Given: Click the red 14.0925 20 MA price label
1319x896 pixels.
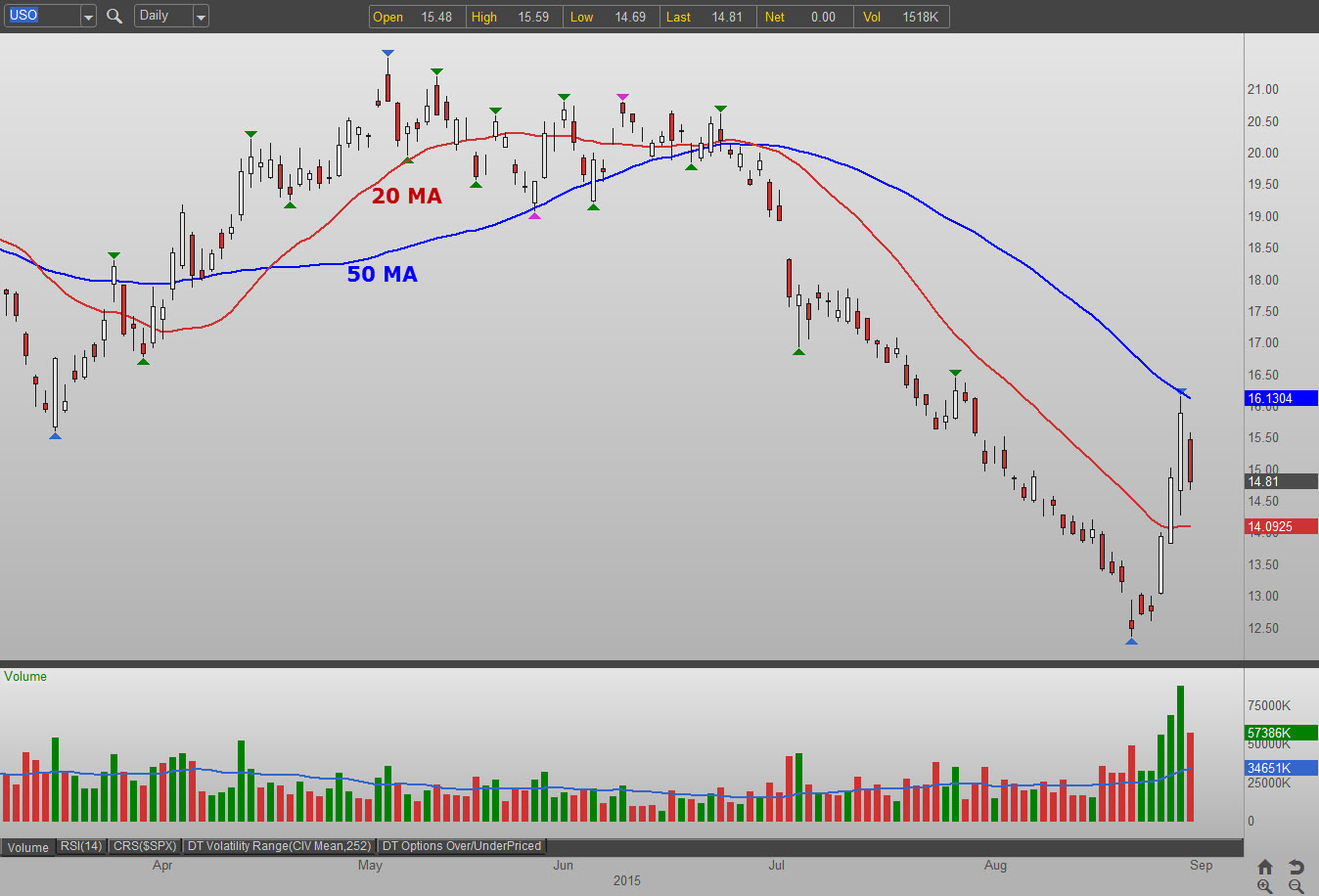Looking at the screenshot, I should tap(1281, 526).
